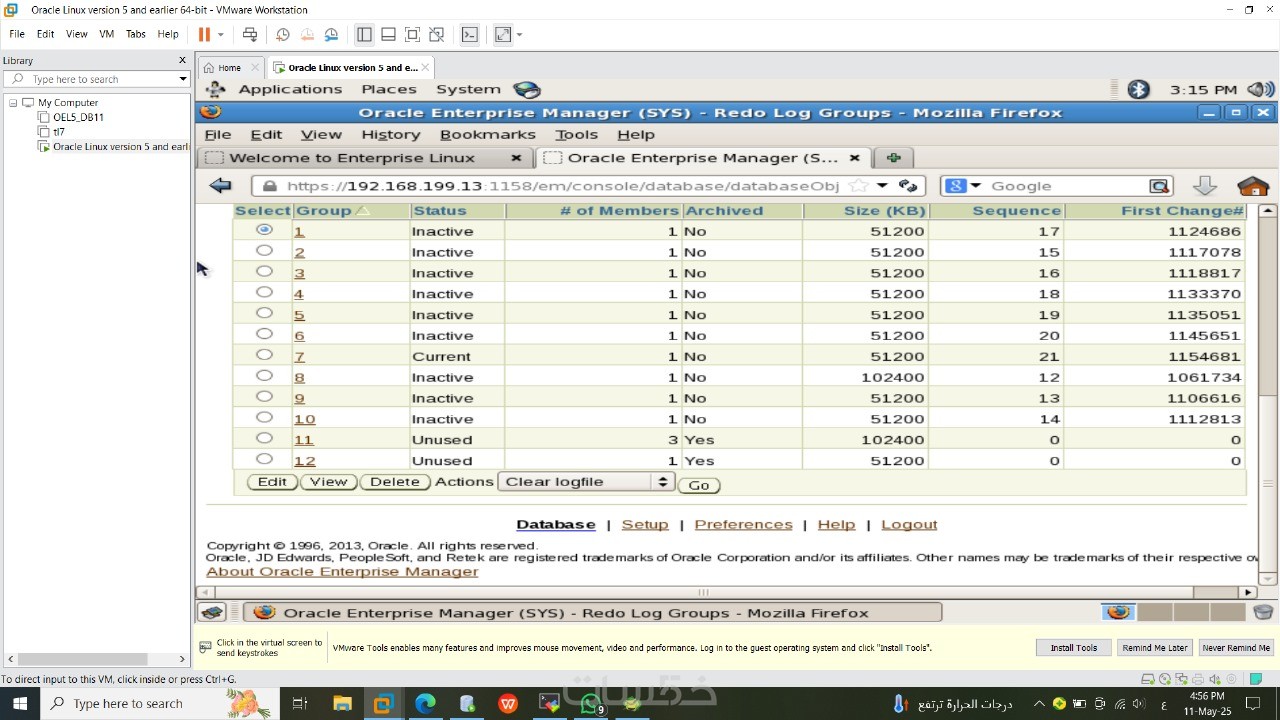Open the Firefox downloads arrow icon
The height and width of the screenshot is (720, 1280).
(1204, 185)
